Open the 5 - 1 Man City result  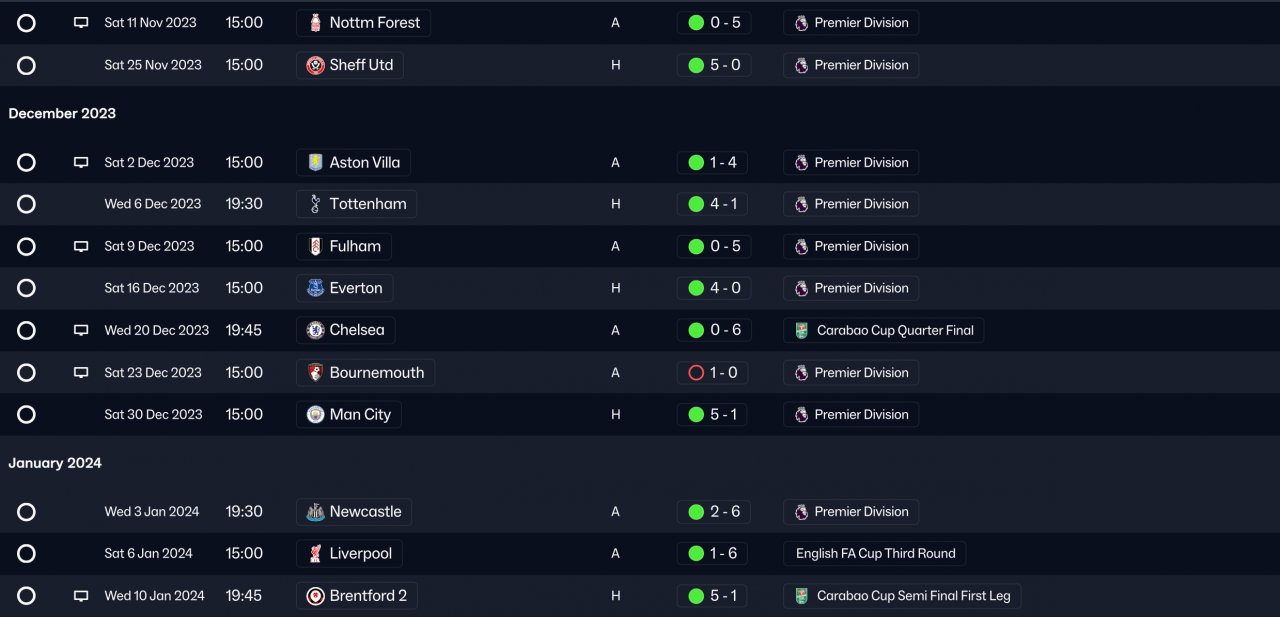coord(713,414)
